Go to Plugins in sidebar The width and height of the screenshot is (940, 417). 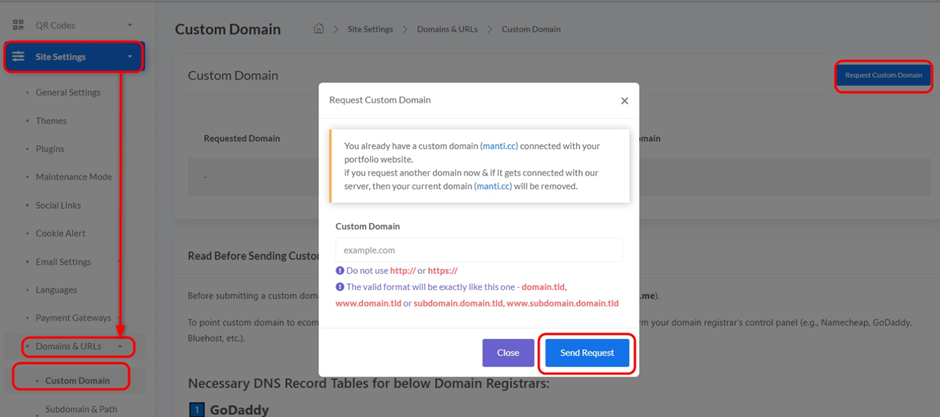50,149
